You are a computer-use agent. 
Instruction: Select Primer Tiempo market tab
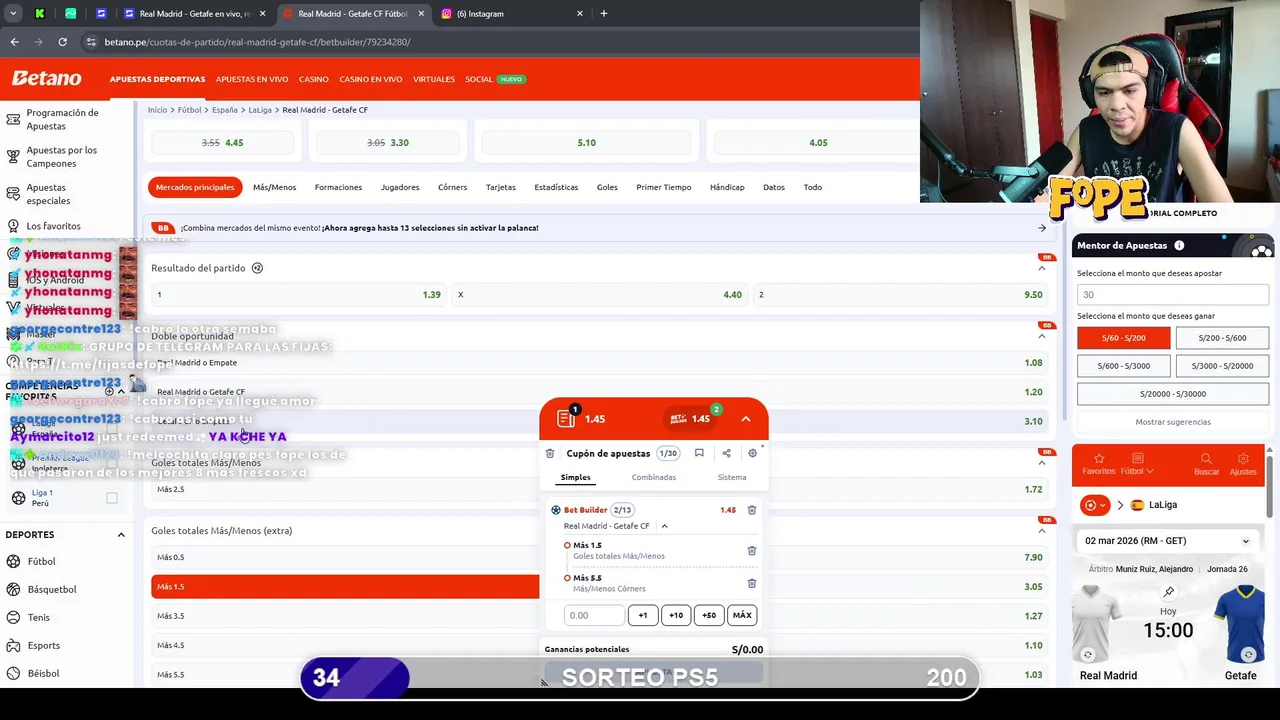point(663,187)
